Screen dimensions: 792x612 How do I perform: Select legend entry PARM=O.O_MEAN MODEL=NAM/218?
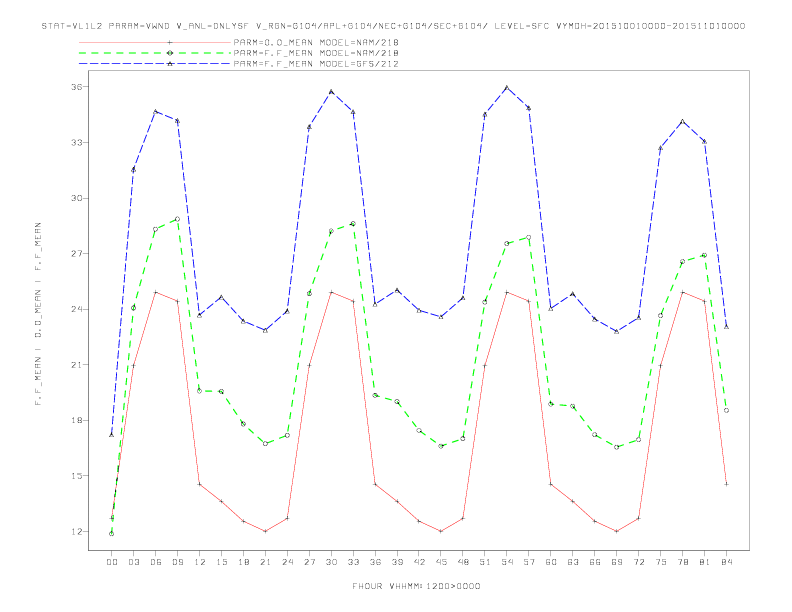pyautogui.click(x=316, y=42)
